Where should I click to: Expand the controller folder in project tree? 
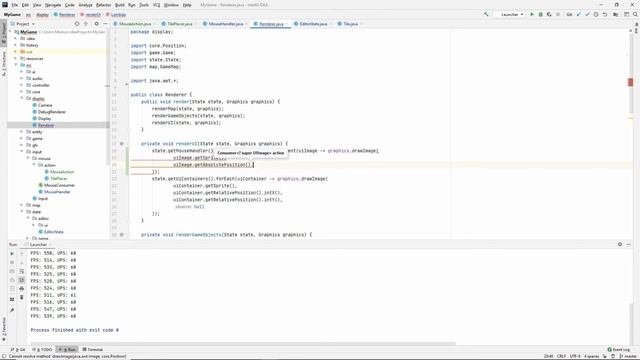click(22, 85)
